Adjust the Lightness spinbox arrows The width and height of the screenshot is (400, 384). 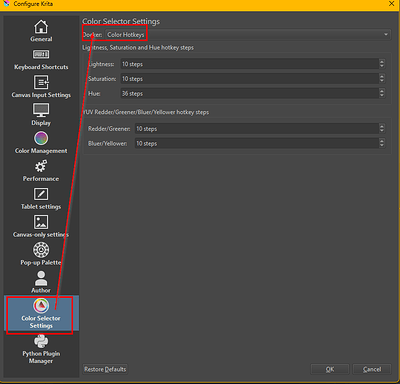[x=382, y=64]
